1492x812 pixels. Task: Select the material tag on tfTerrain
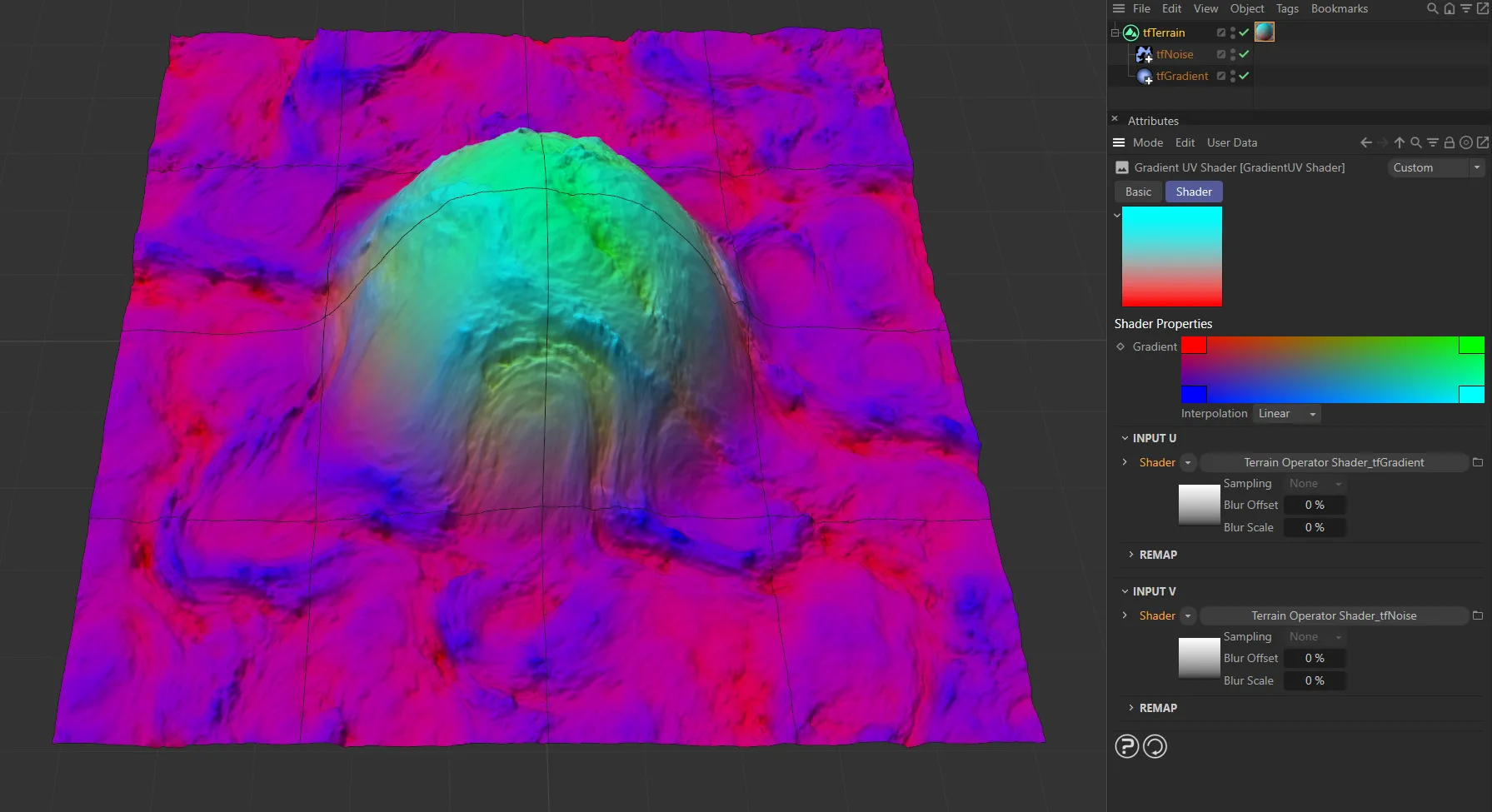tap(1264, 32)
